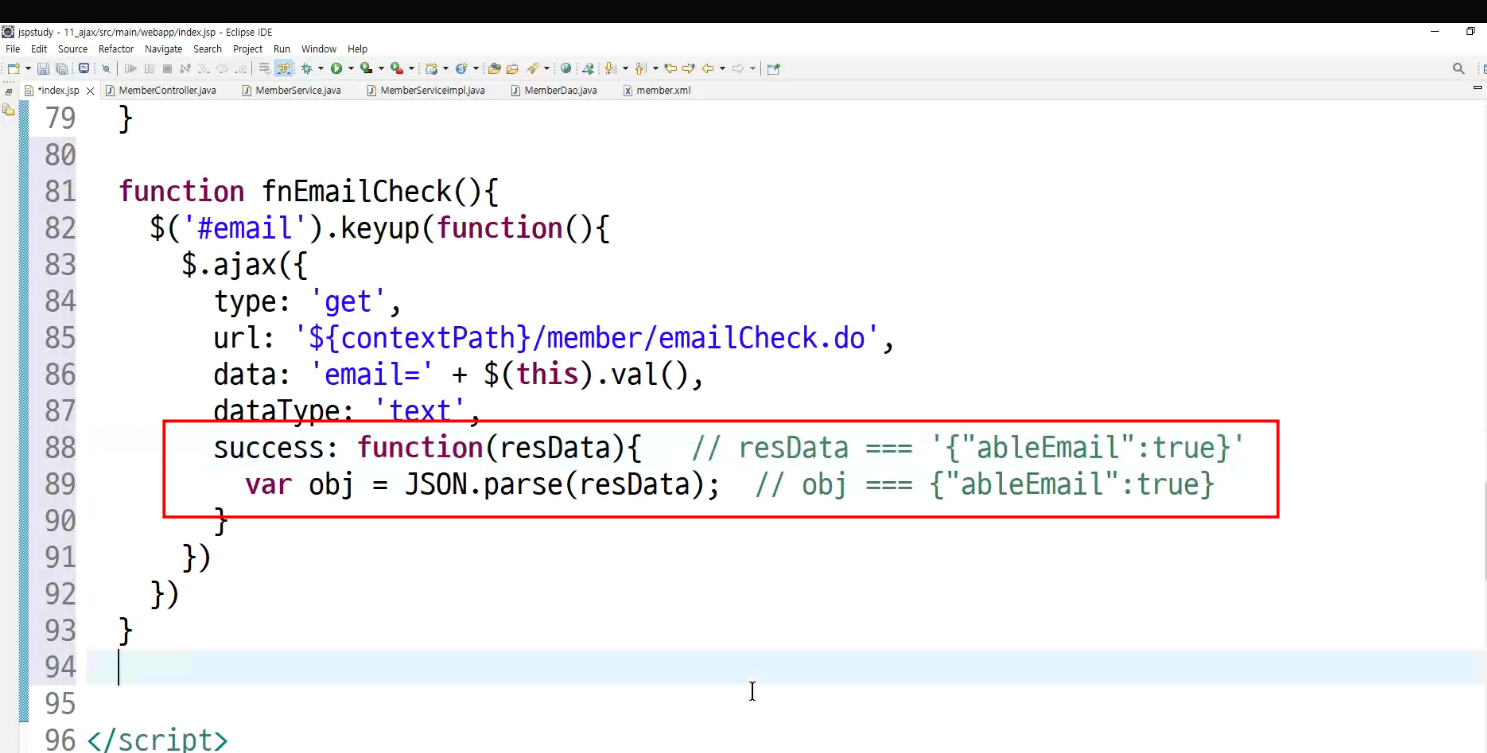This screenshot has width=1487, height=753.
Task: Click the Pin Editor toolbar icon
Action: tap(773, 69)
